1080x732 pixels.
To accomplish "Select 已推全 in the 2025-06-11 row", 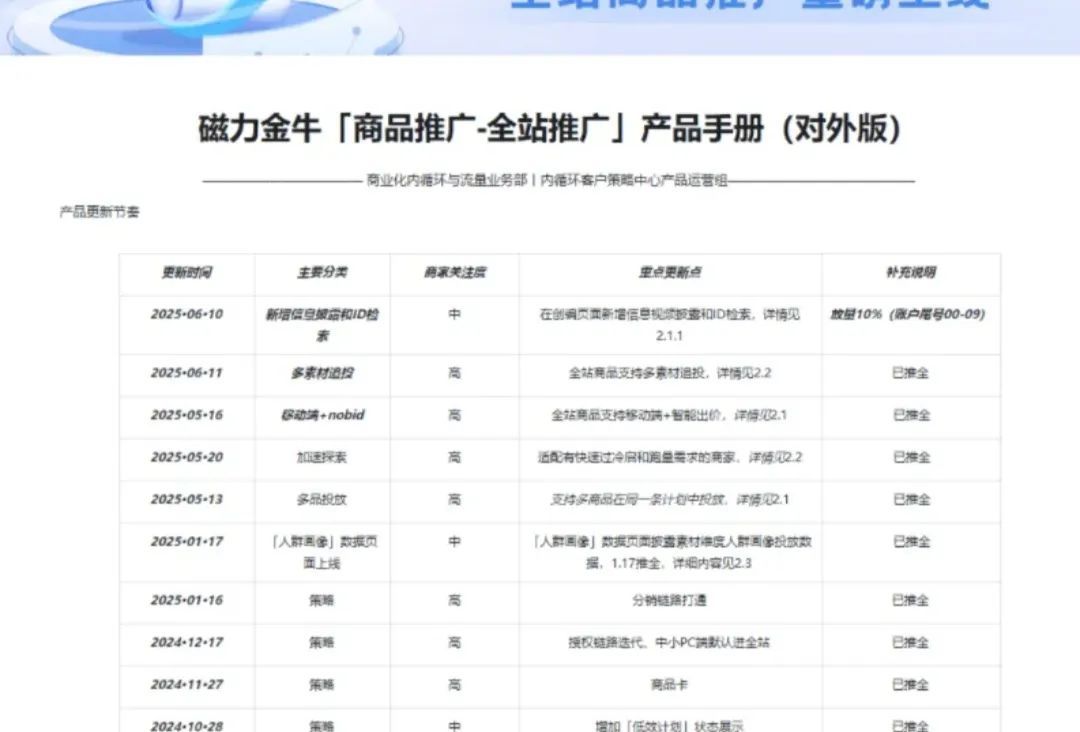I will [911, 373].
